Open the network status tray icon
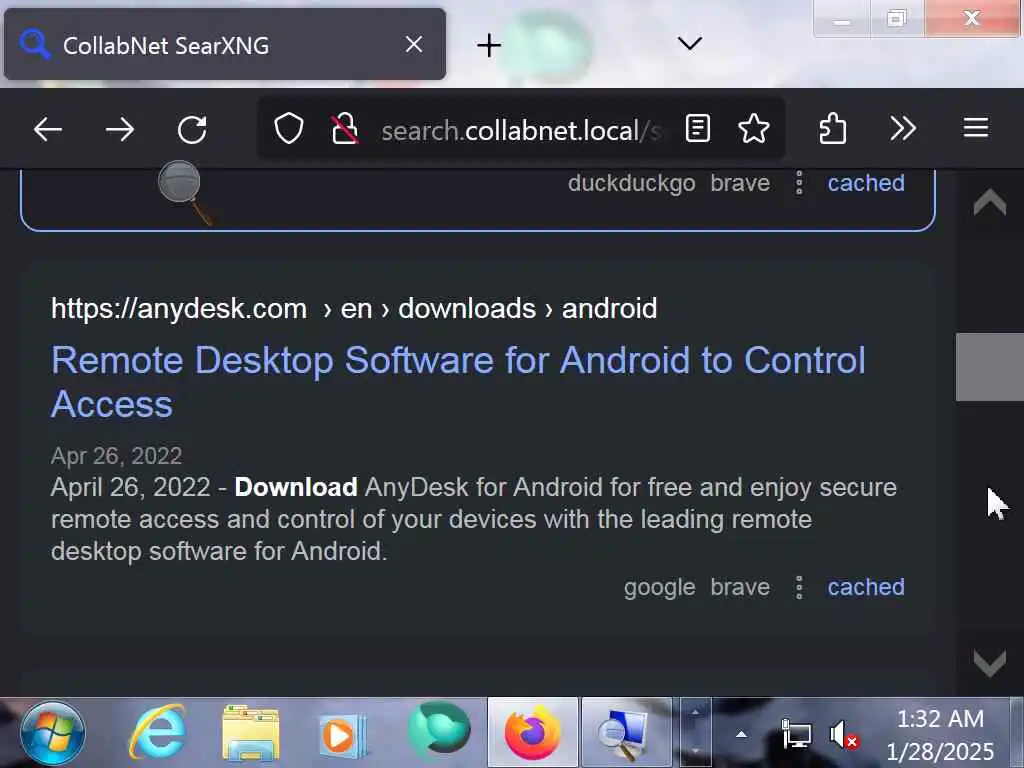This screenshot has height=768, width=1024. (796, 734)
